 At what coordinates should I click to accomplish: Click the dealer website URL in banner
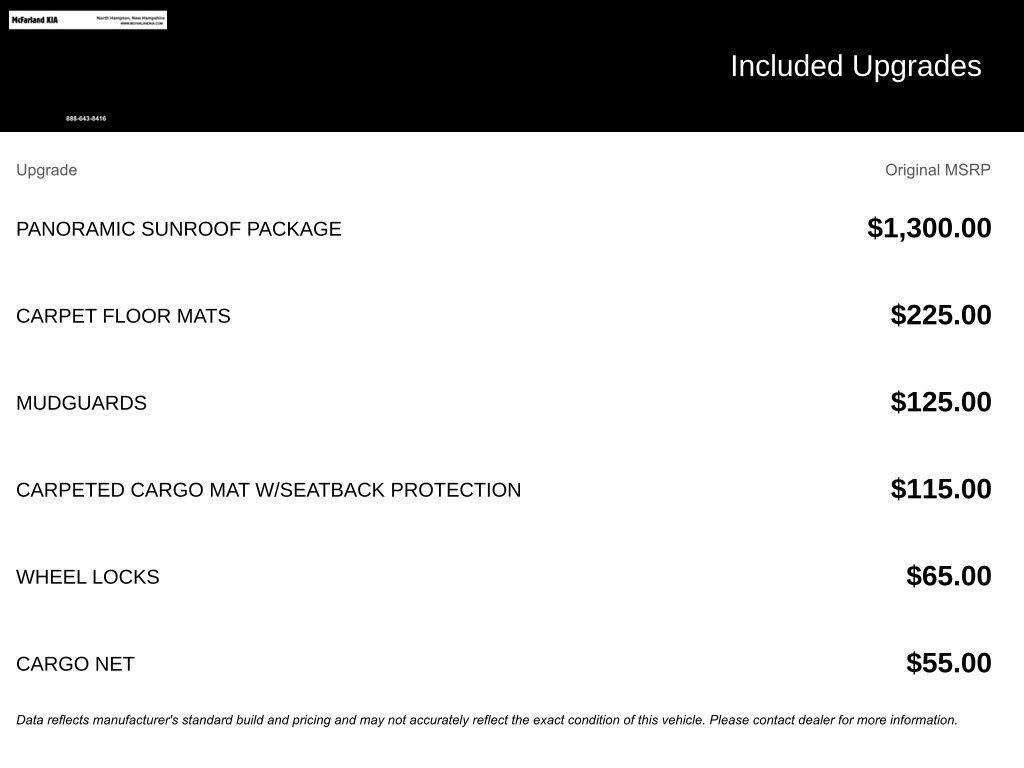(140, 24)
